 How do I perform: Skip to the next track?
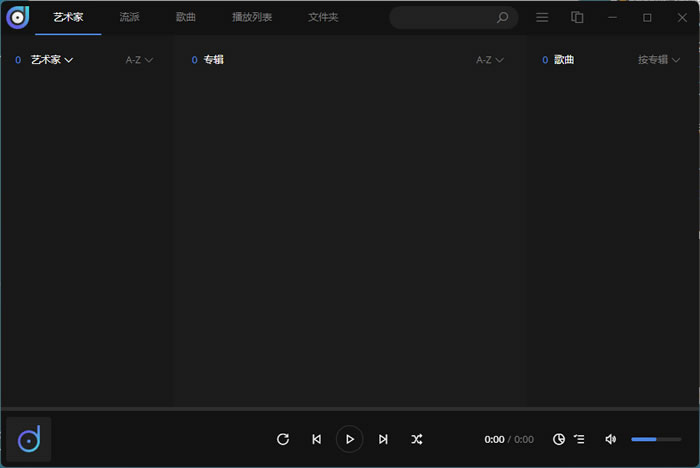click(x=383, y=439)
